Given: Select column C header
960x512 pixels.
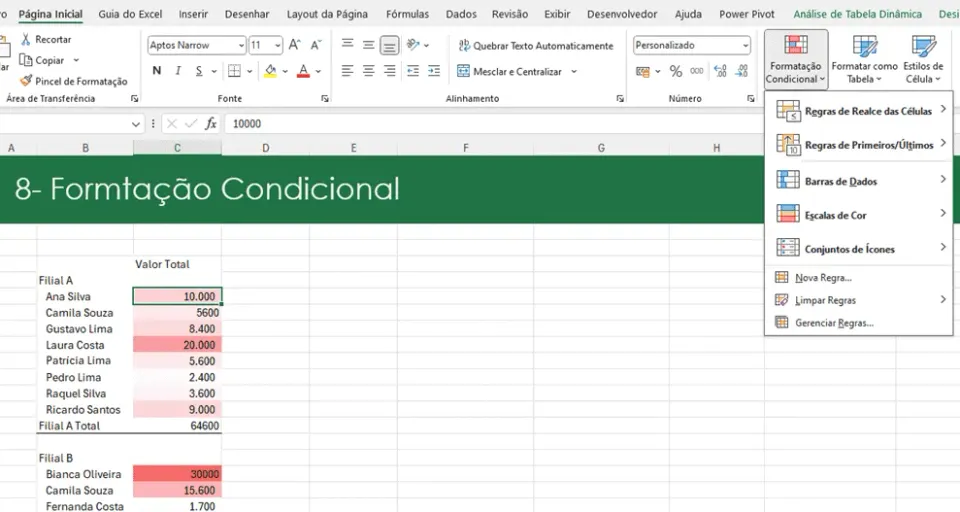Looking at the screenshot, I should [x=178, y=148].
